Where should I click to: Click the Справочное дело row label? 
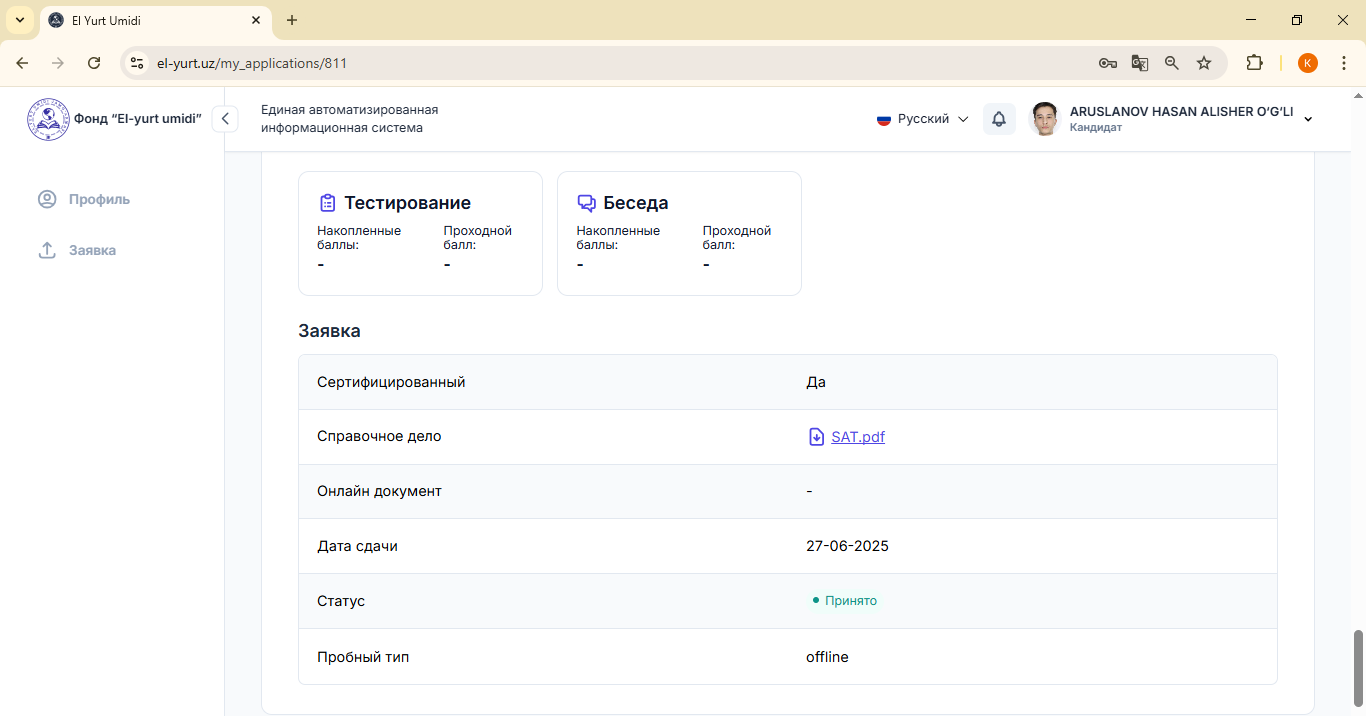[379, 436]
